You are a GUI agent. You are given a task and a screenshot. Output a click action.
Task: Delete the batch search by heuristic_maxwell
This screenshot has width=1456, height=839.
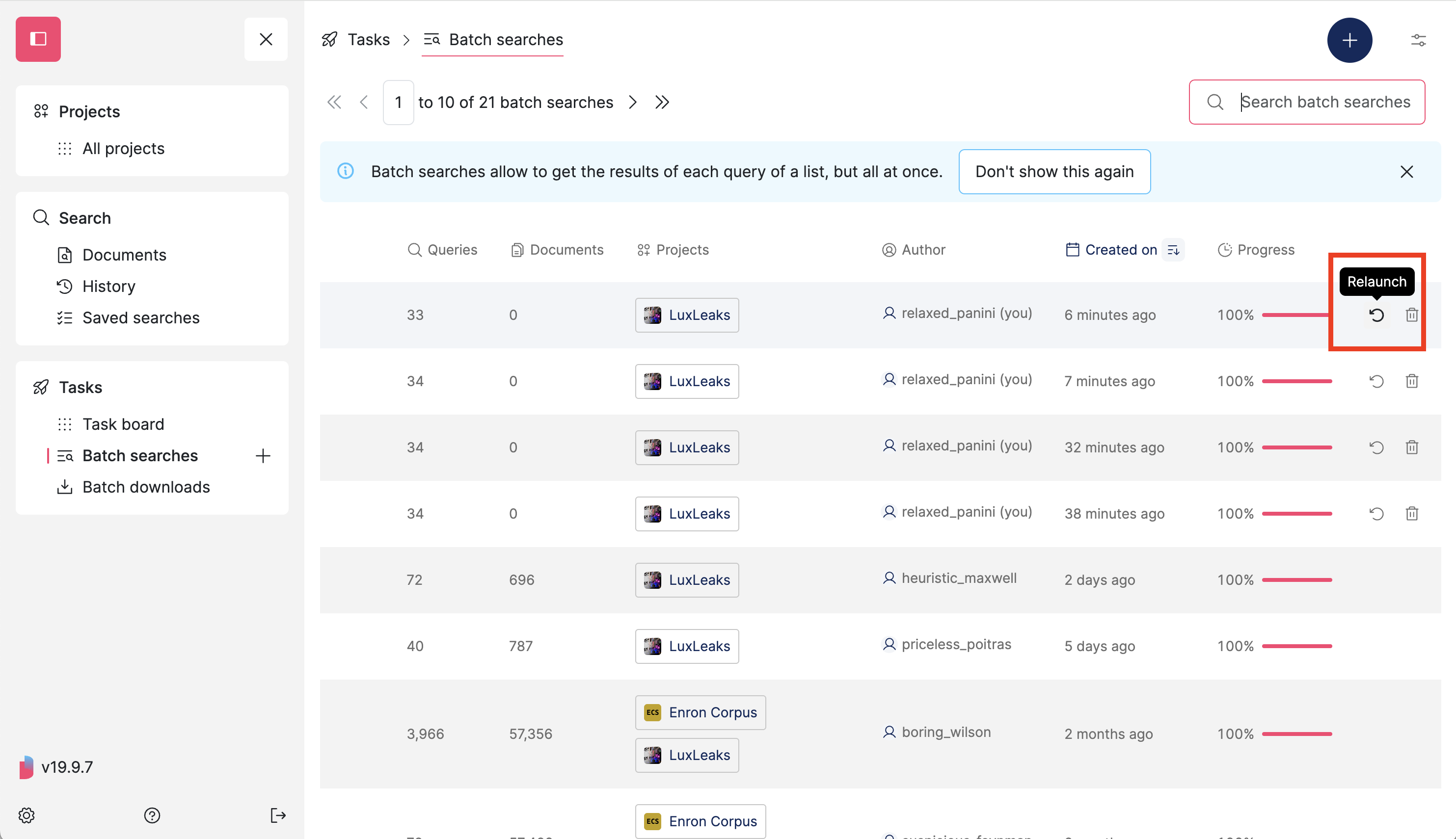click(x=1412, y=579)
